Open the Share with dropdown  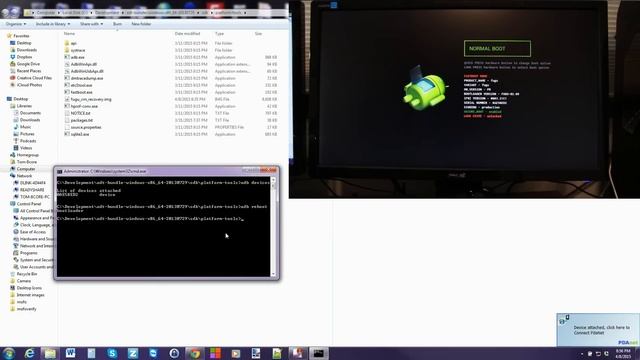[91, 24]
